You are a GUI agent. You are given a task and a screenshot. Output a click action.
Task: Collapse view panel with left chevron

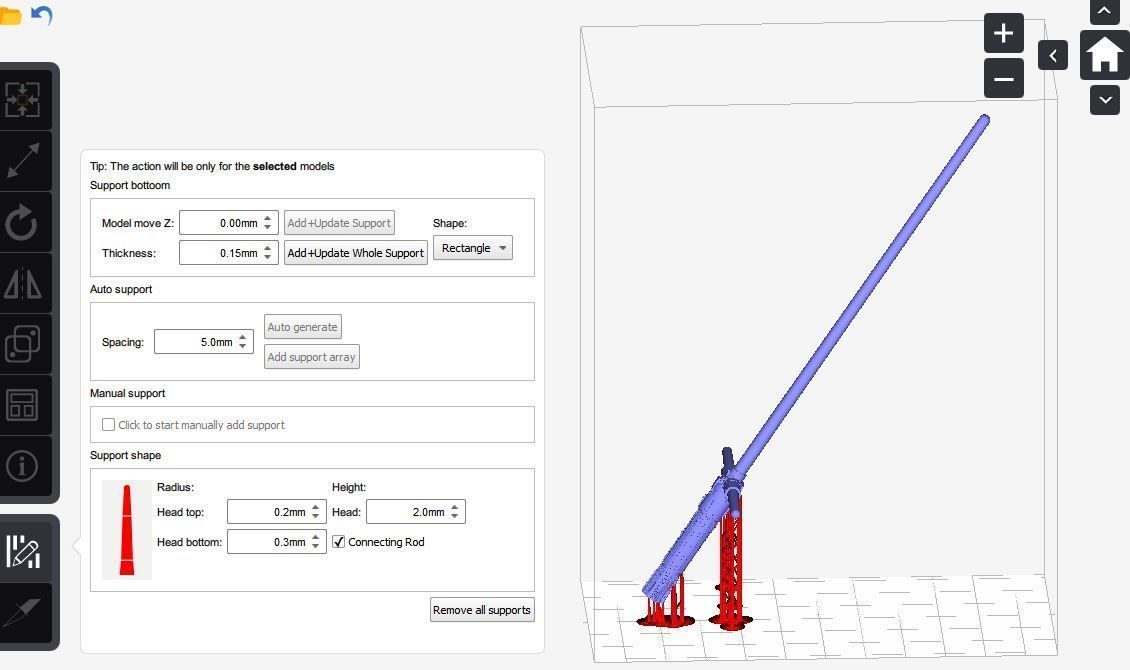click(x=1053, y=55)
